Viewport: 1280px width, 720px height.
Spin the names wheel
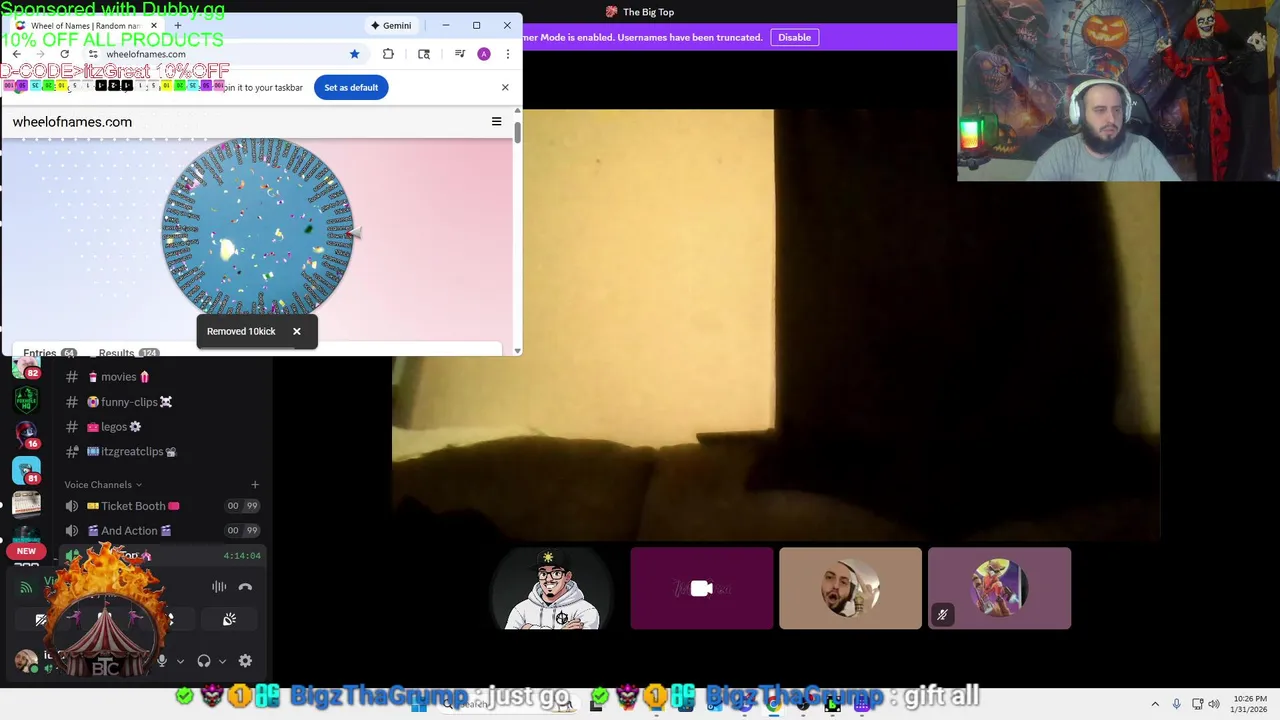point(258,230)
